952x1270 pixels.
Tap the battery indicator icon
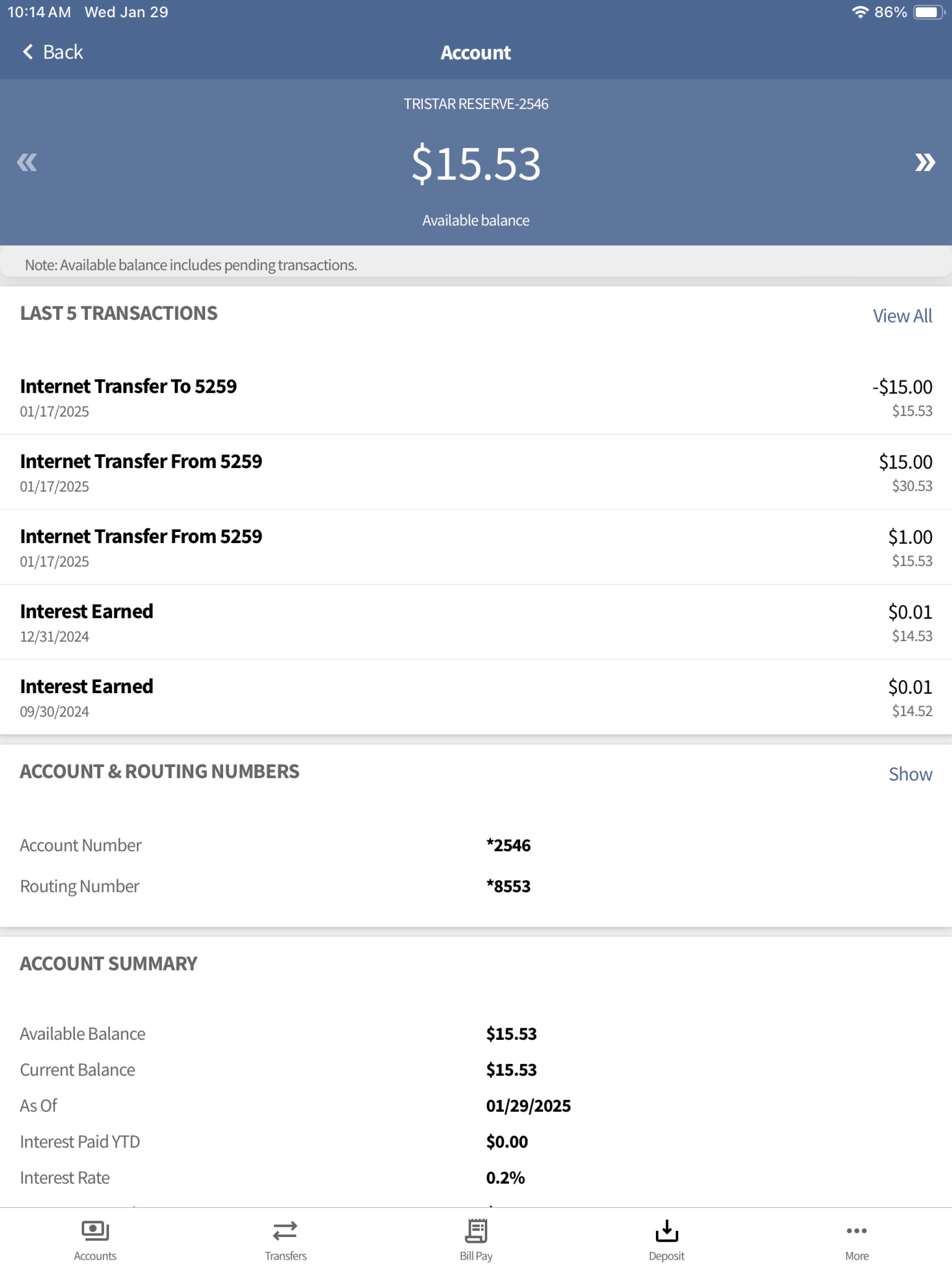coord(928,12)
